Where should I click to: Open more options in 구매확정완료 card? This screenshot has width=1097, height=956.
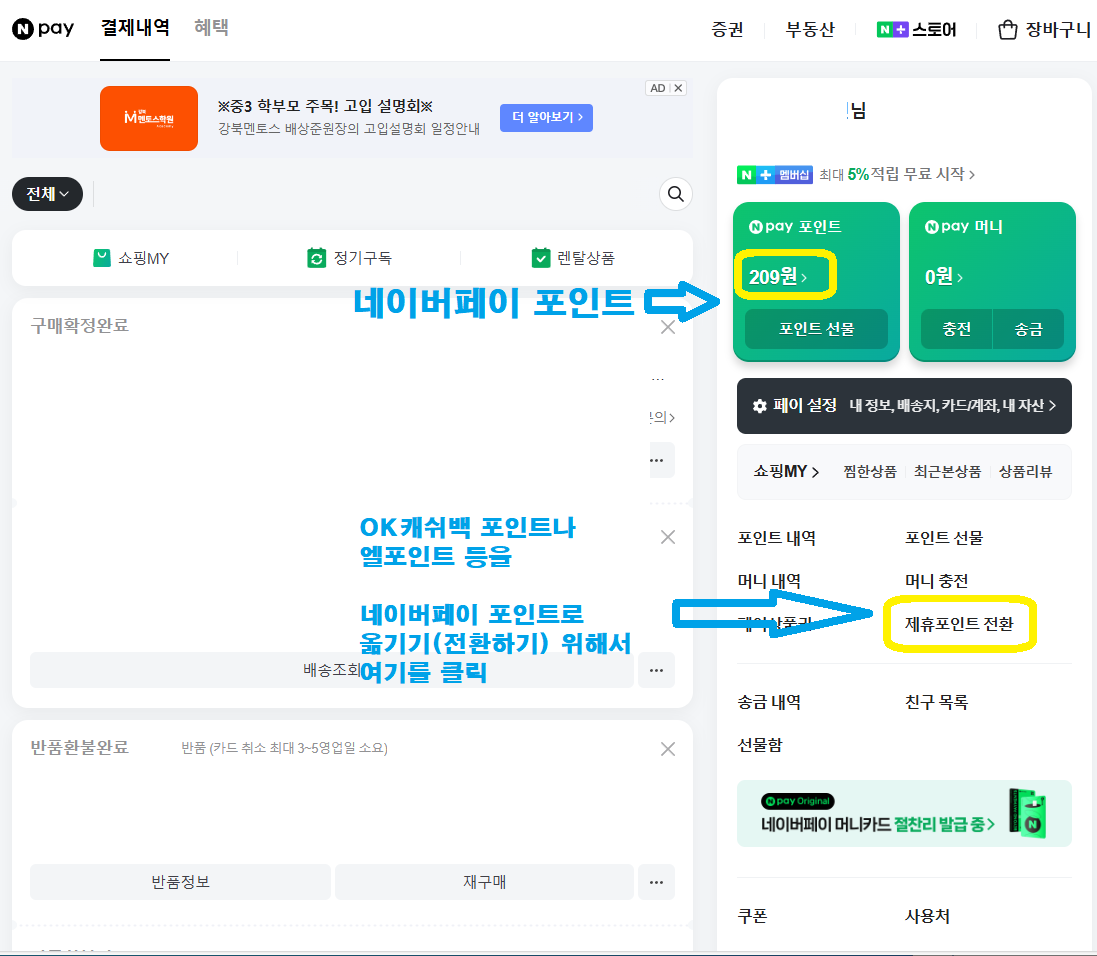click(x=662, y=461)
